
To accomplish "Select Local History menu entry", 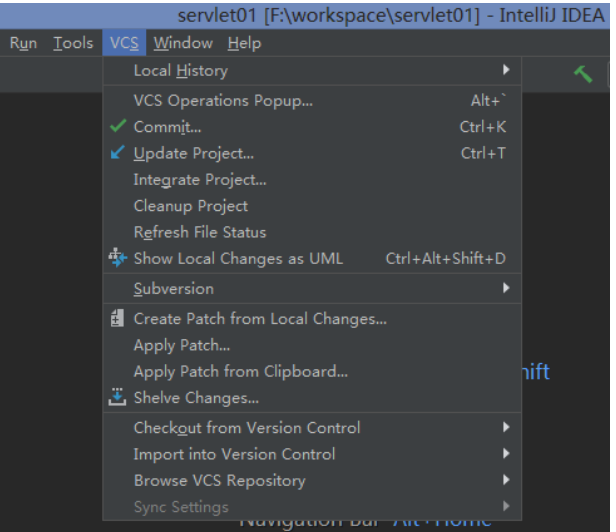I will coord(312,71).
